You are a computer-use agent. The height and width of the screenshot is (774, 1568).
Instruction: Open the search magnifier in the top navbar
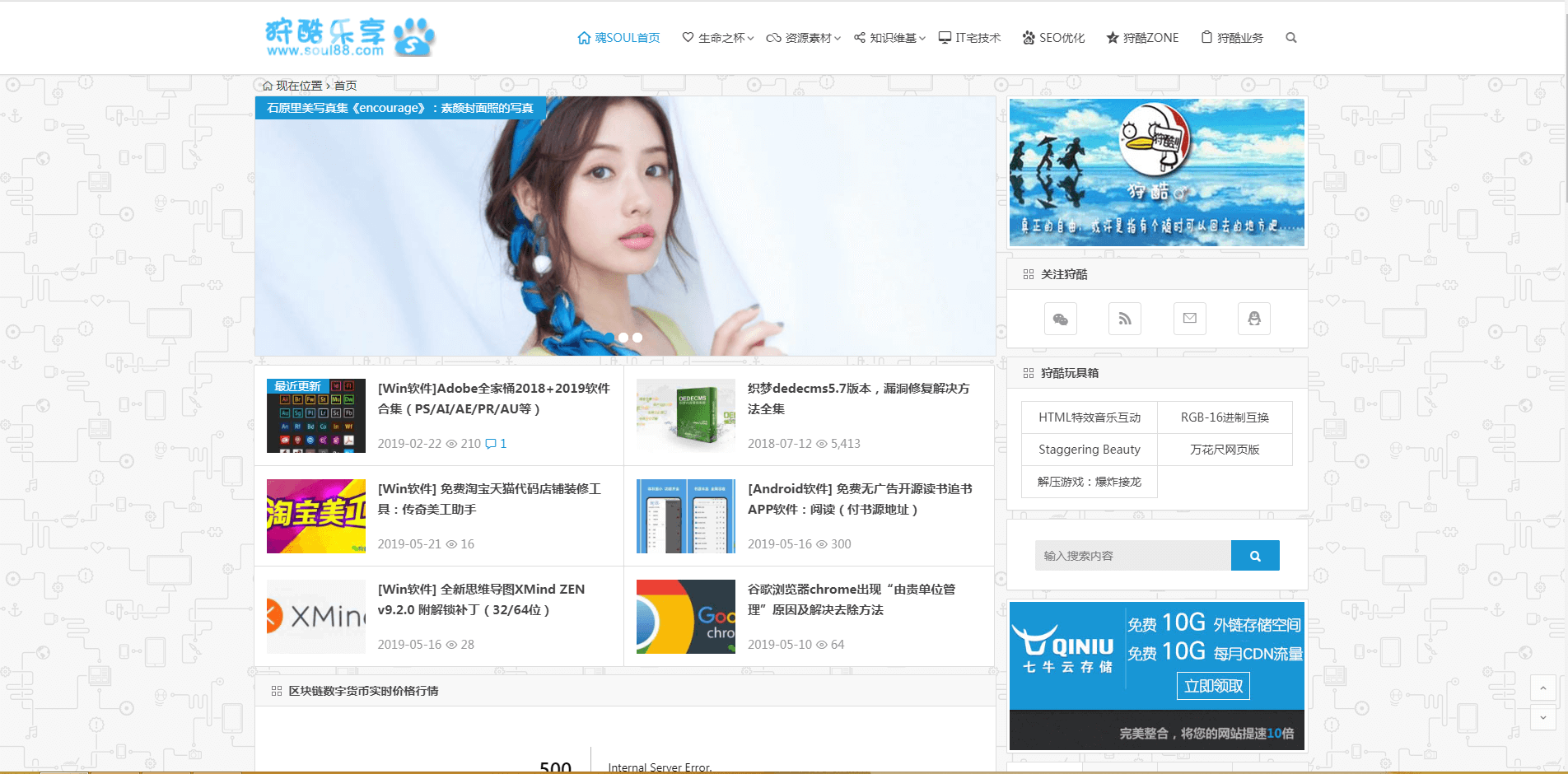tap(1290, 37)
